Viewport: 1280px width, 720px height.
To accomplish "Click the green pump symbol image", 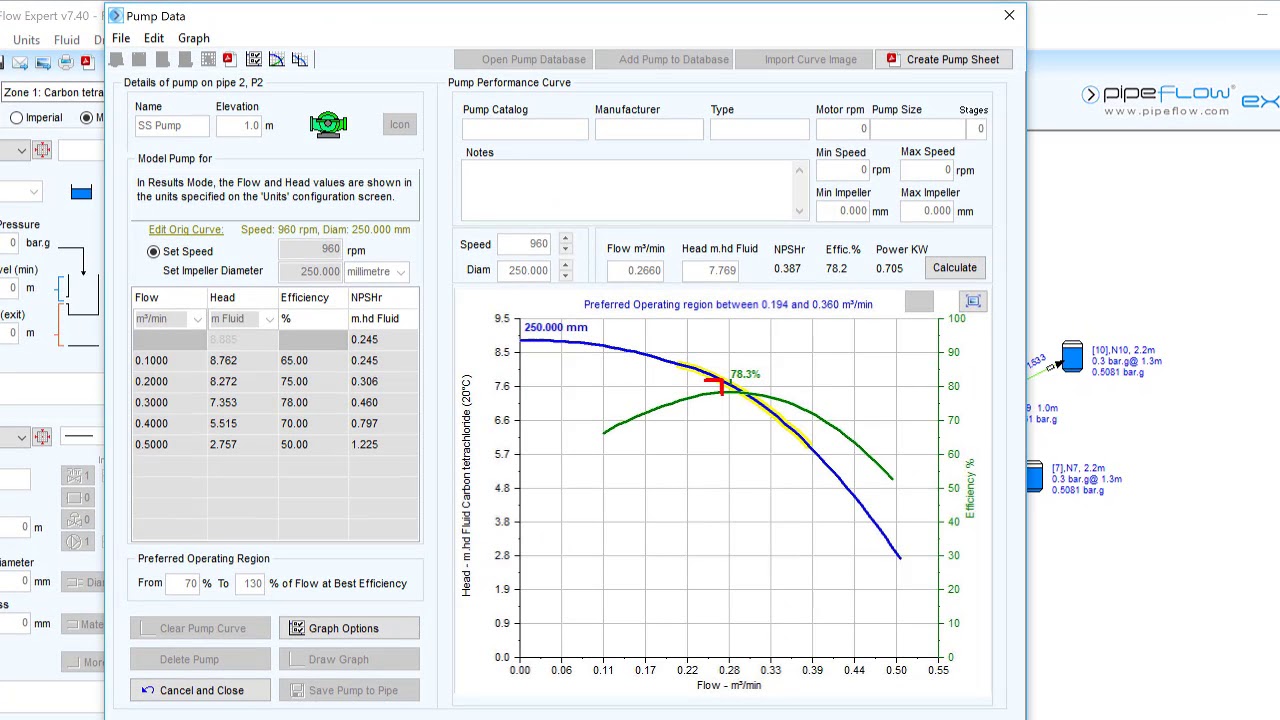I will click(328, 125).
